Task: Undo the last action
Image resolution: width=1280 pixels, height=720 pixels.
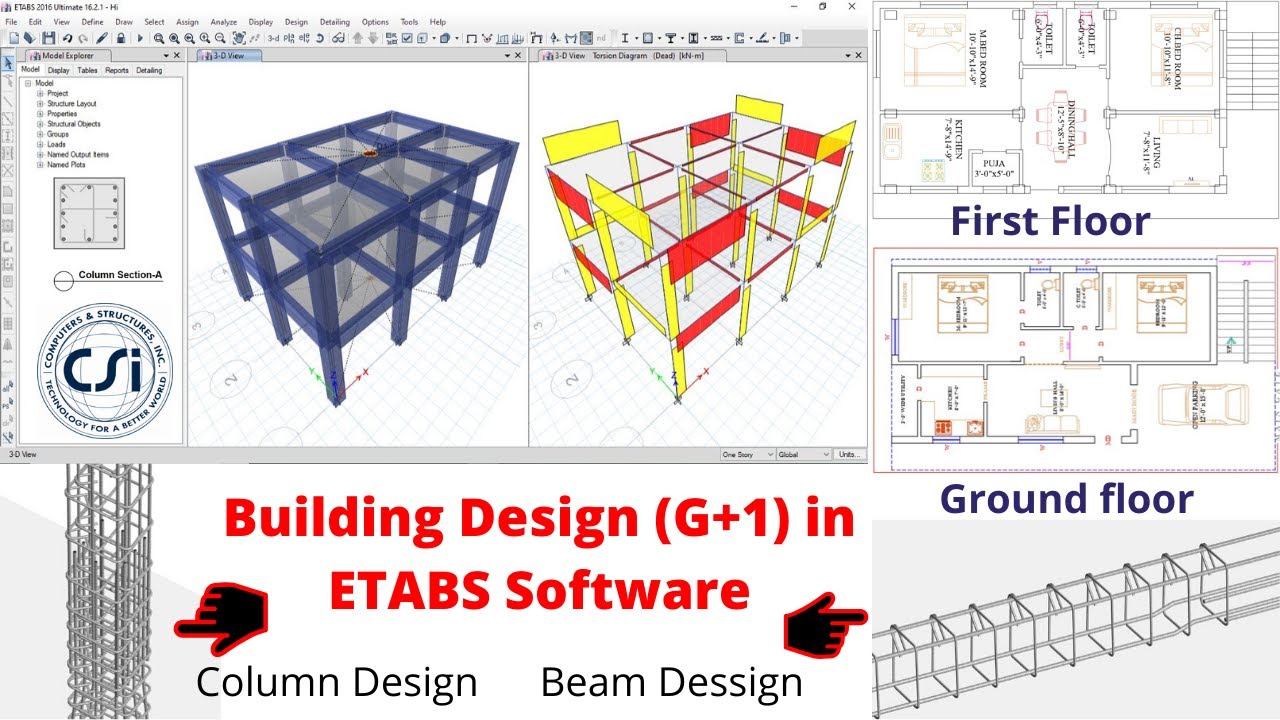Action: [x=67, y=38]
